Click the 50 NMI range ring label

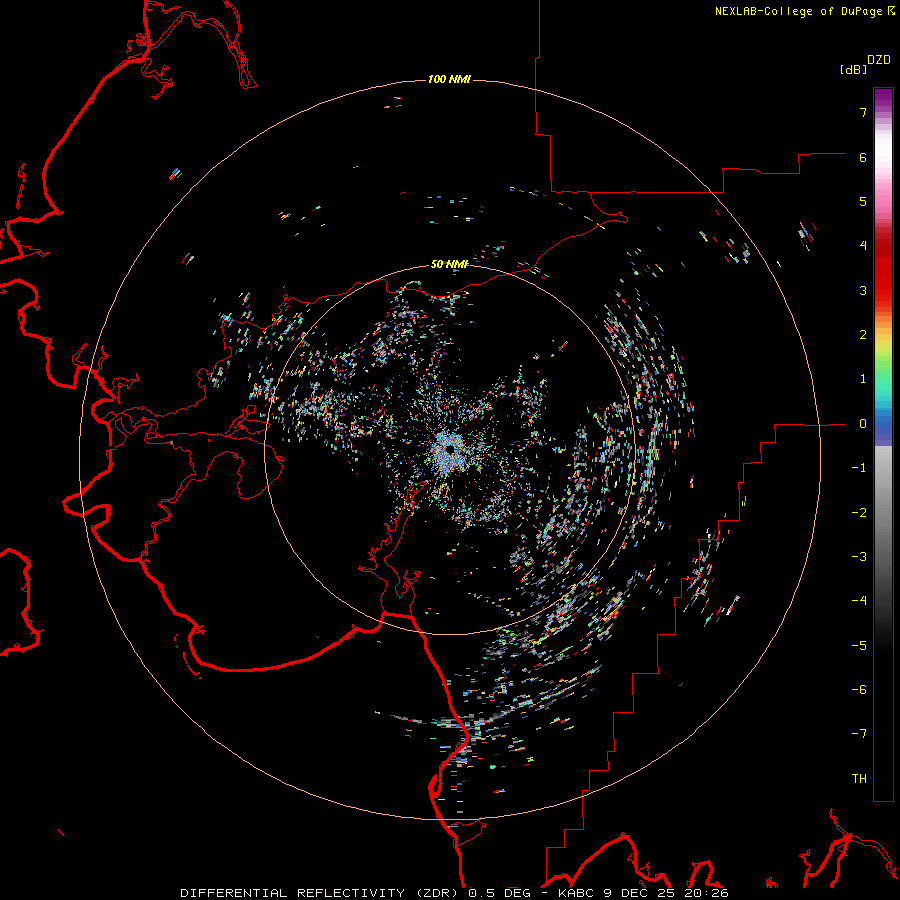(449, 264)
